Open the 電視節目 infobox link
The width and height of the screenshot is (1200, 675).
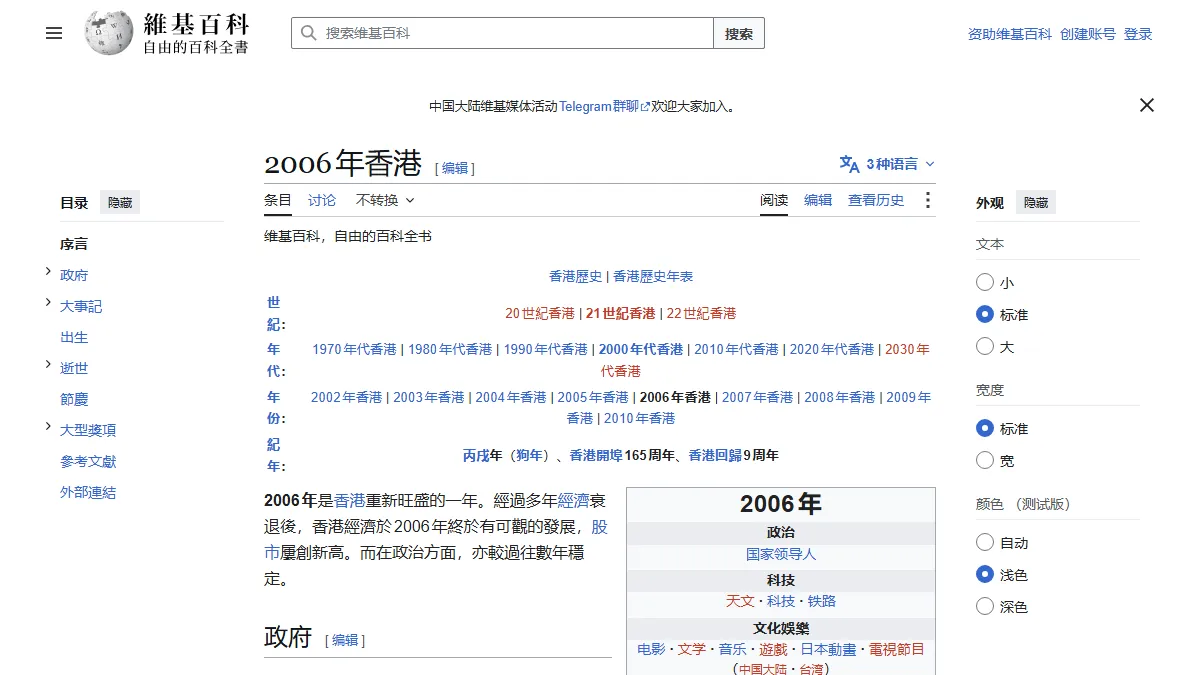(896, 649)
